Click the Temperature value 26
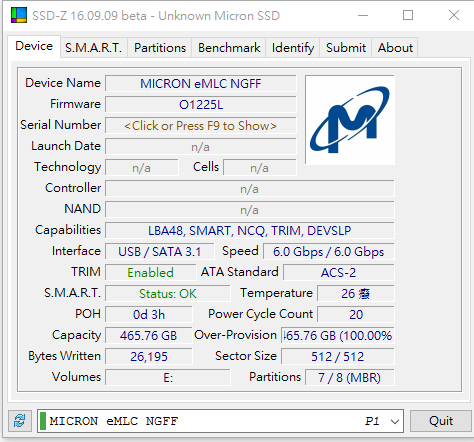The width and height of the screenshot is (474, 442). point(356,294)
